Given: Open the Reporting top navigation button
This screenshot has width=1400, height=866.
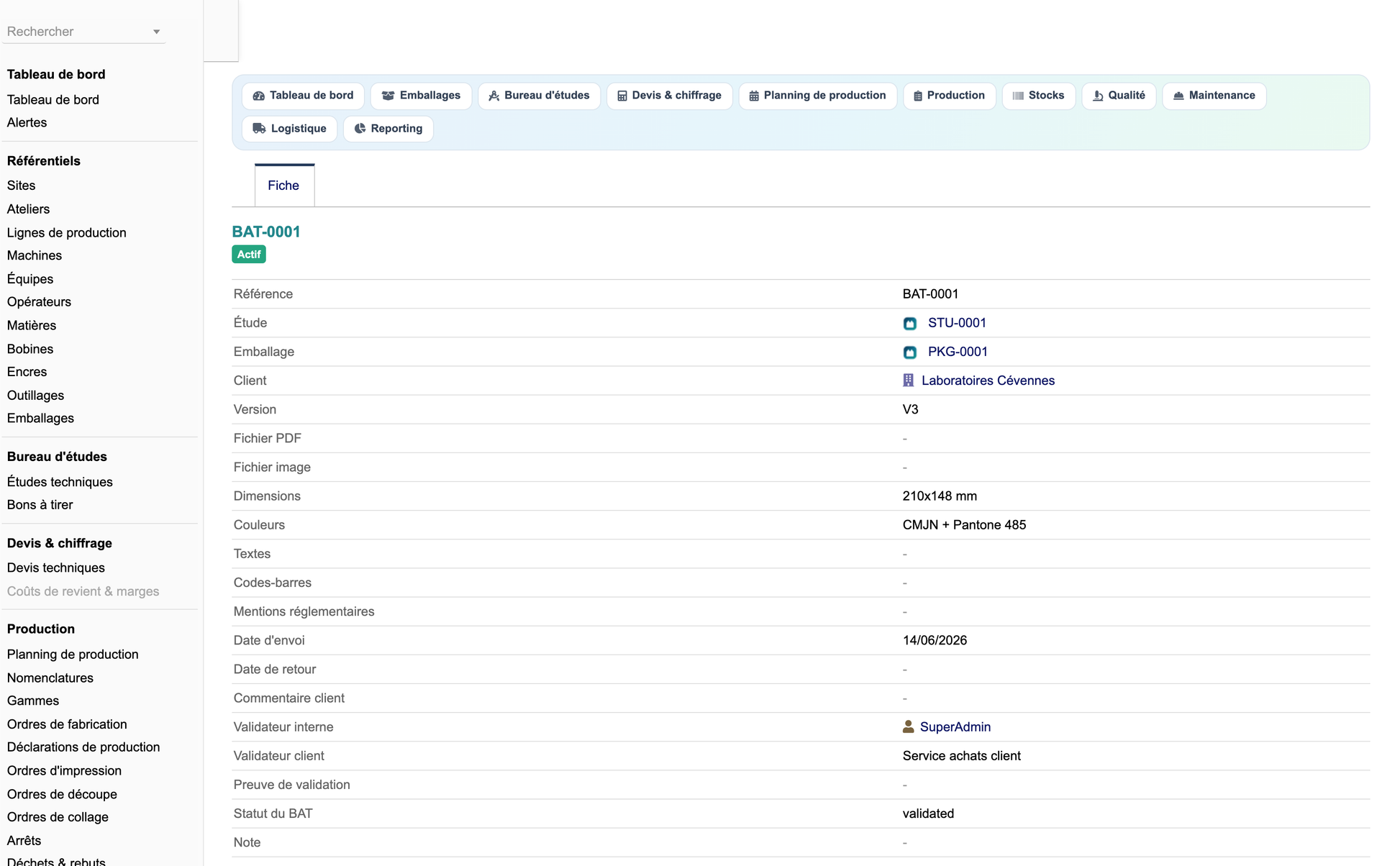Looking at the screenshot, I should click(x=388, y=129).
